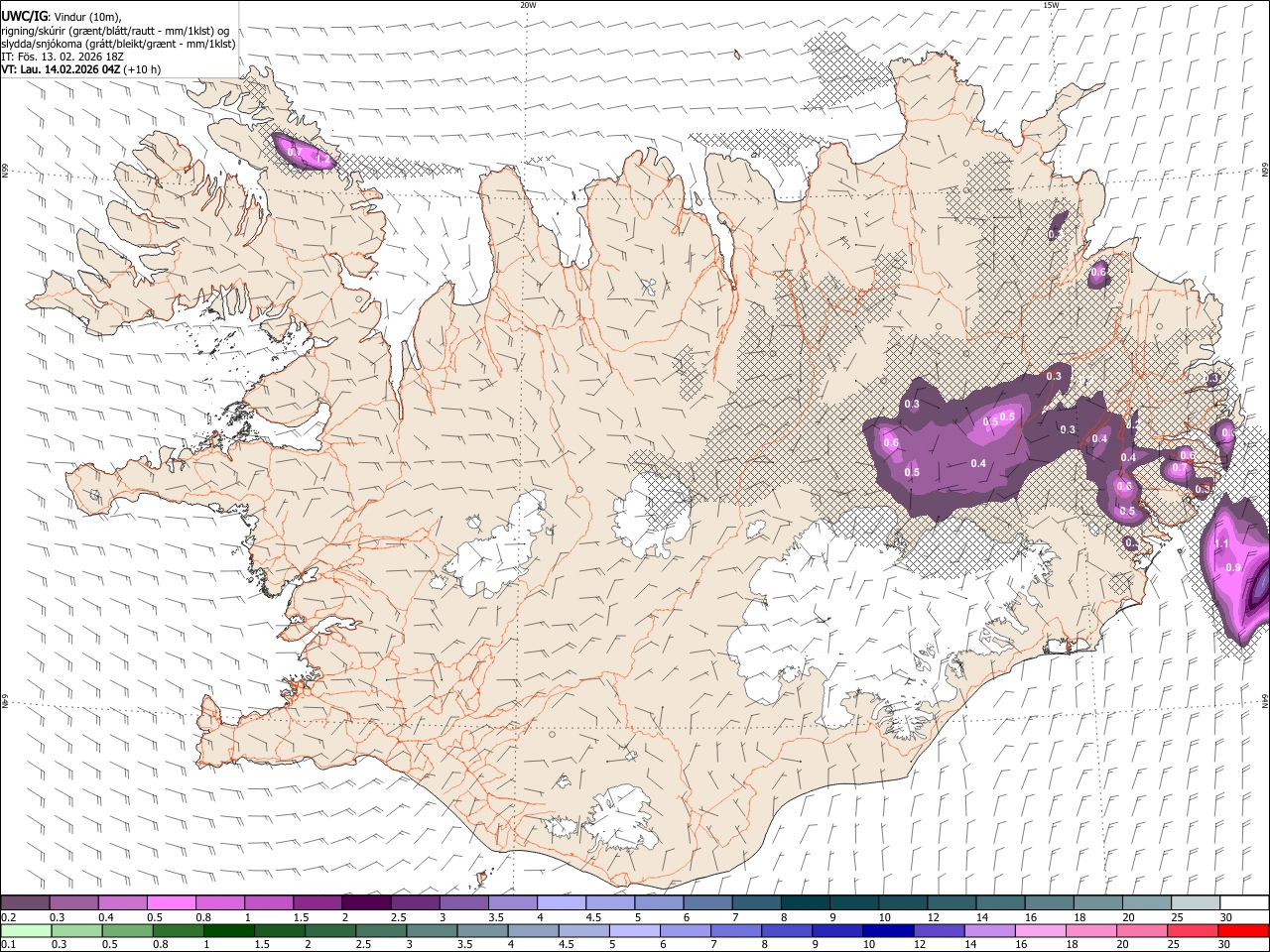Pick the bright magenta swatch after 0.5
Screen dimensions: 1270x952
point(171,902)
